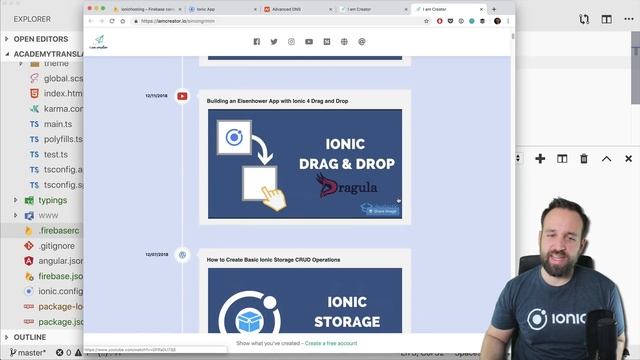Expand the typings folder

coord(16,200)
